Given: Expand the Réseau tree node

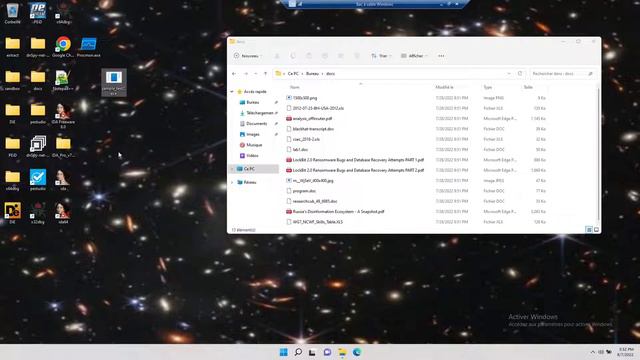Looking at the screenshot, I should [x=232, y=182].
